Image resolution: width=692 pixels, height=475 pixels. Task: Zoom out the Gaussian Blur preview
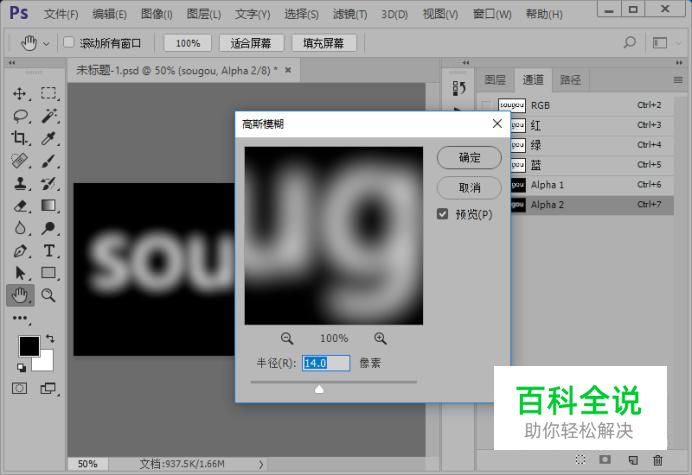tap(287, 339)
